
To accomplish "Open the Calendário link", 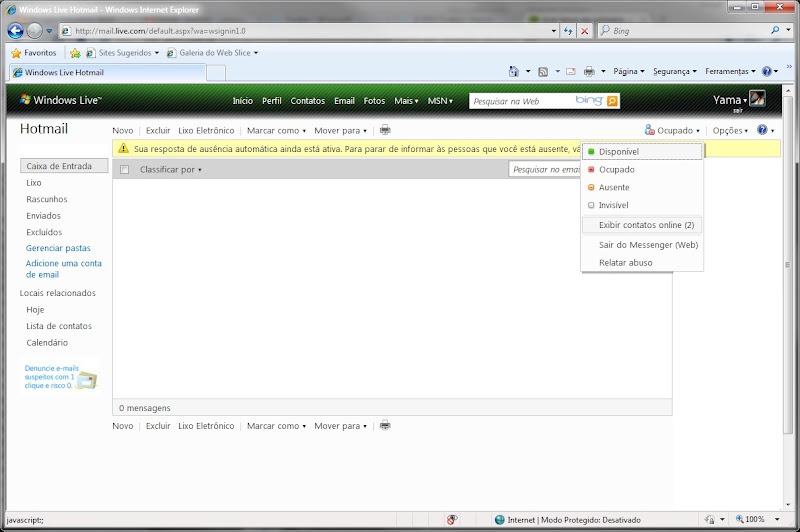I will (x=47, y=342).
